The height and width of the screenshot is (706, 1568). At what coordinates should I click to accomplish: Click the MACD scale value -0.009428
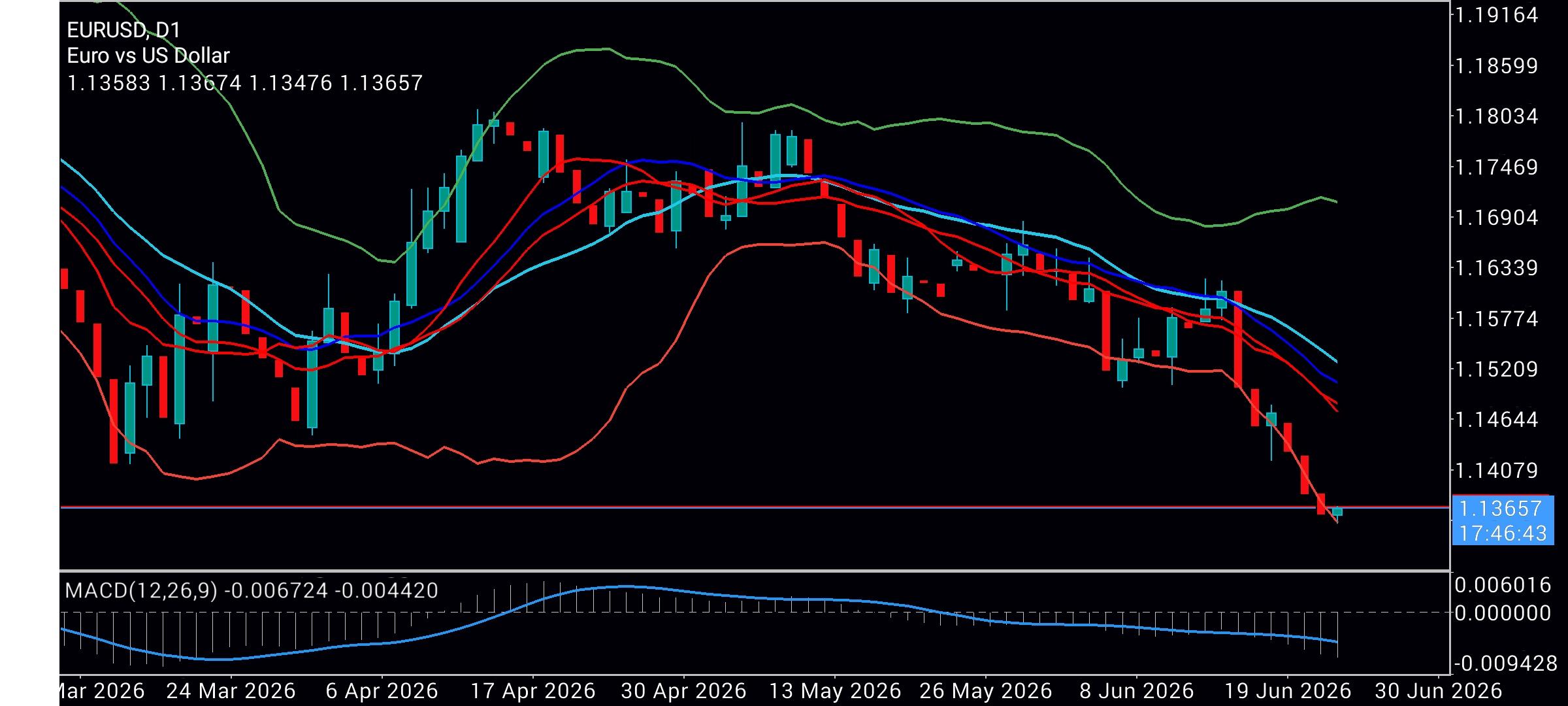pyautogui.click(x=1505, y=664)
